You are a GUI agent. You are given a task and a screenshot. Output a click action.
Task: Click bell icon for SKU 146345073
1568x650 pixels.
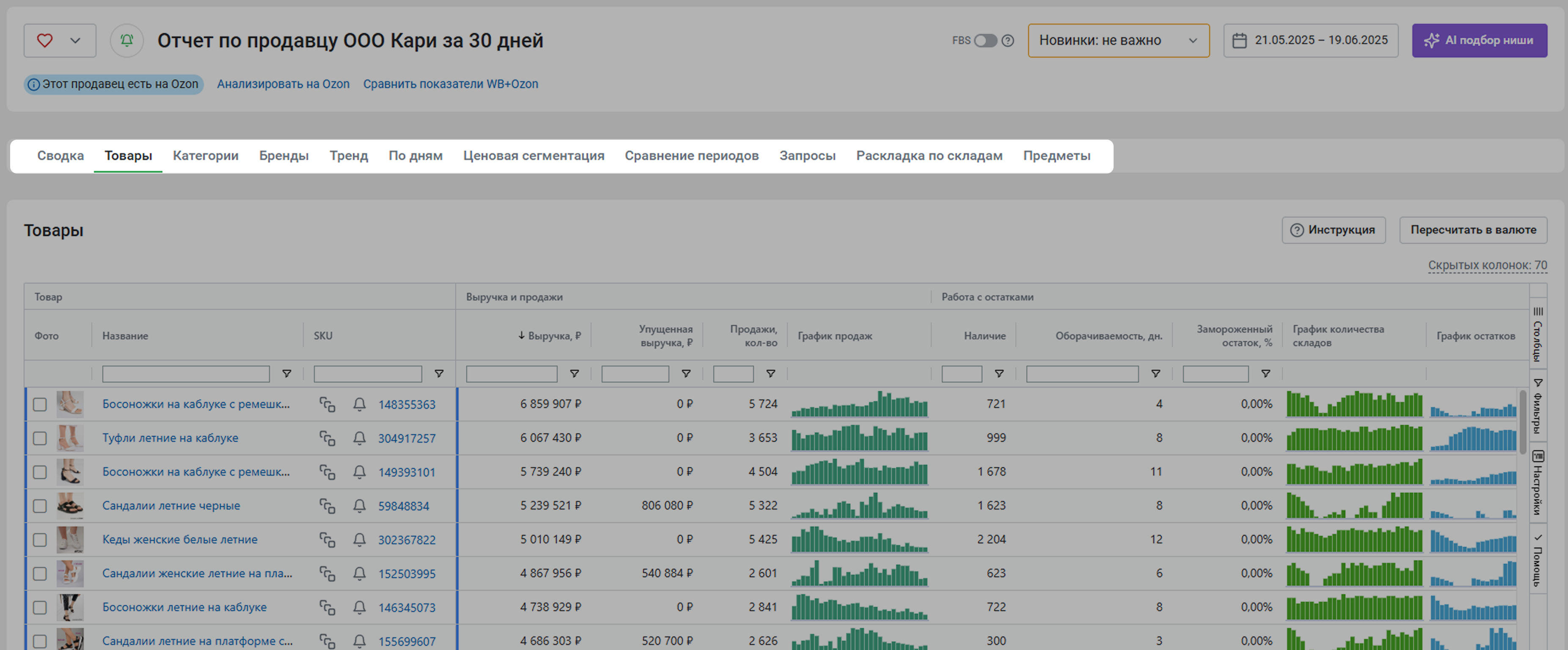[x=360, y=607]
